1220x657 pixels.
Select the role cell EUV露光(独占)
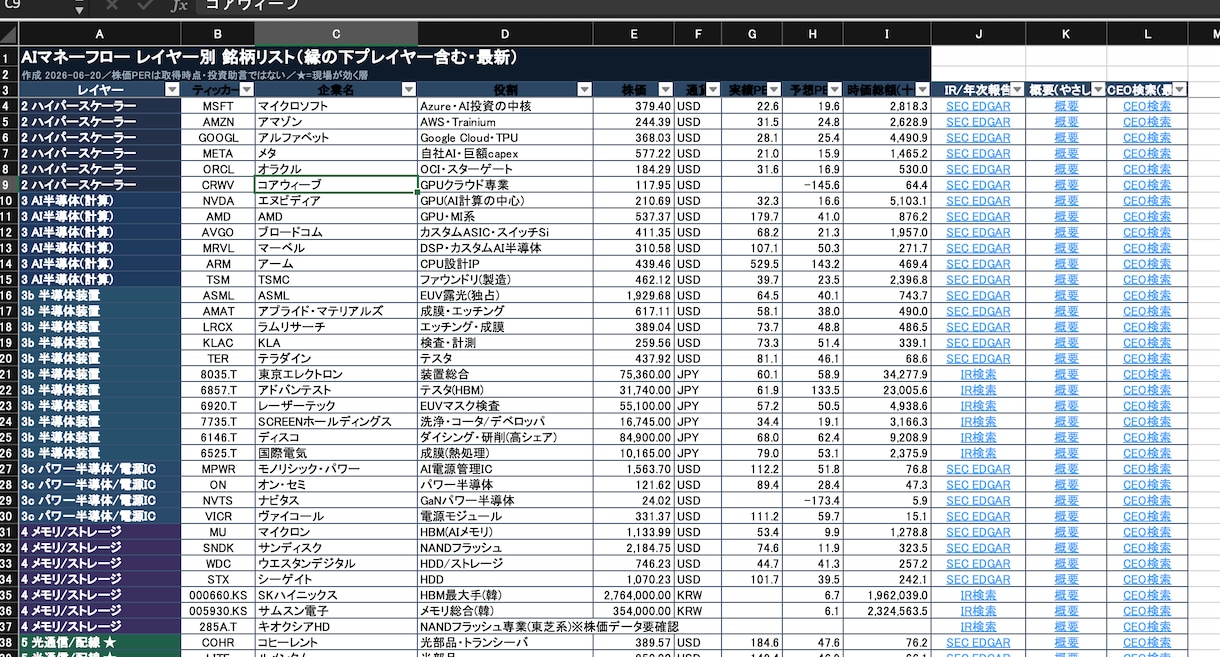coord(505,296)
